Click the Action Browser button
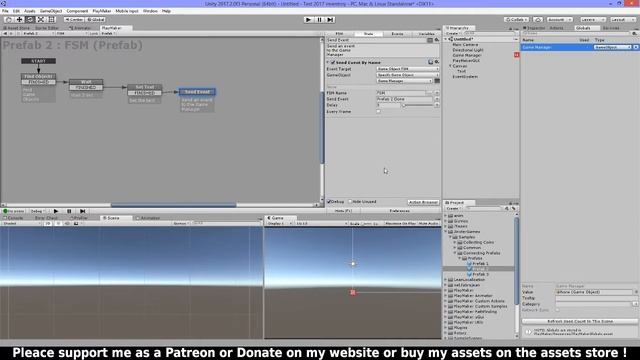Image resolution: width=640 pixels, height=360 pixels. click(423, 202)
